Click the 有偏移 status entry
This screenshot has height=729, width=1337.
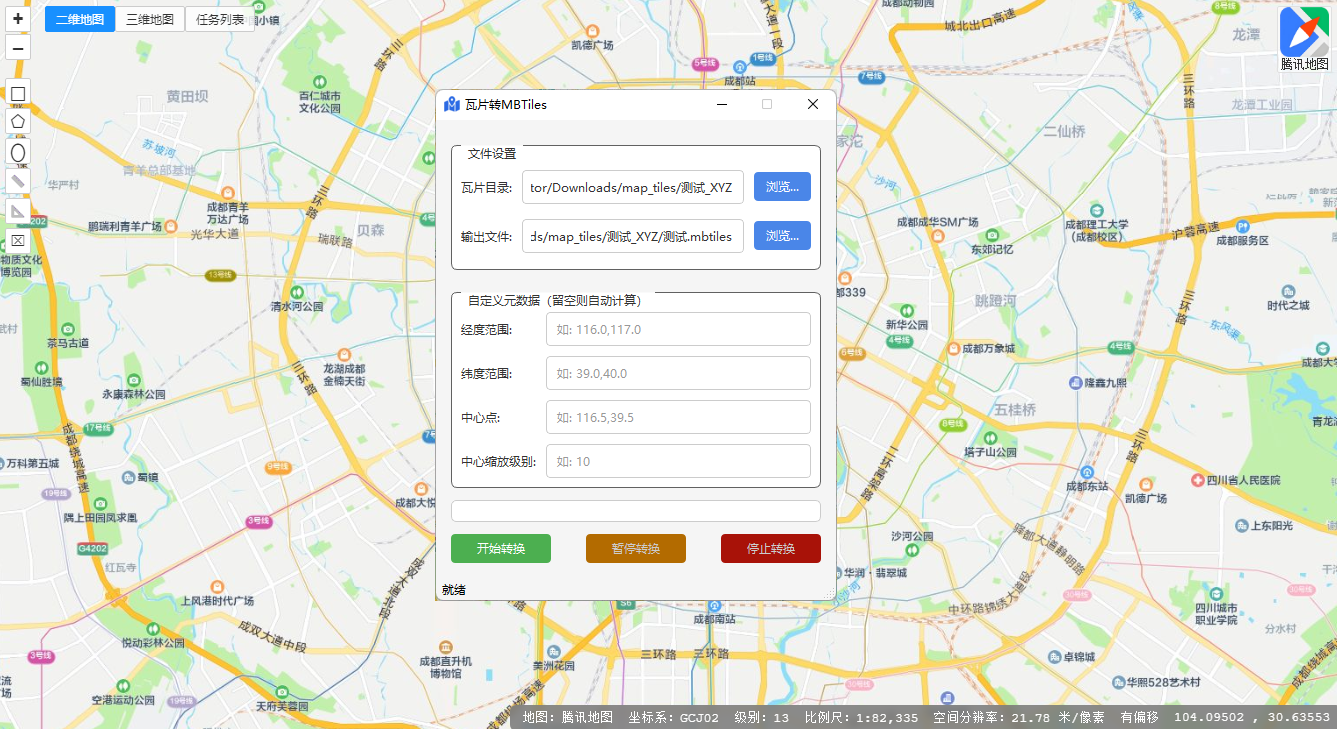[1139, 718]
